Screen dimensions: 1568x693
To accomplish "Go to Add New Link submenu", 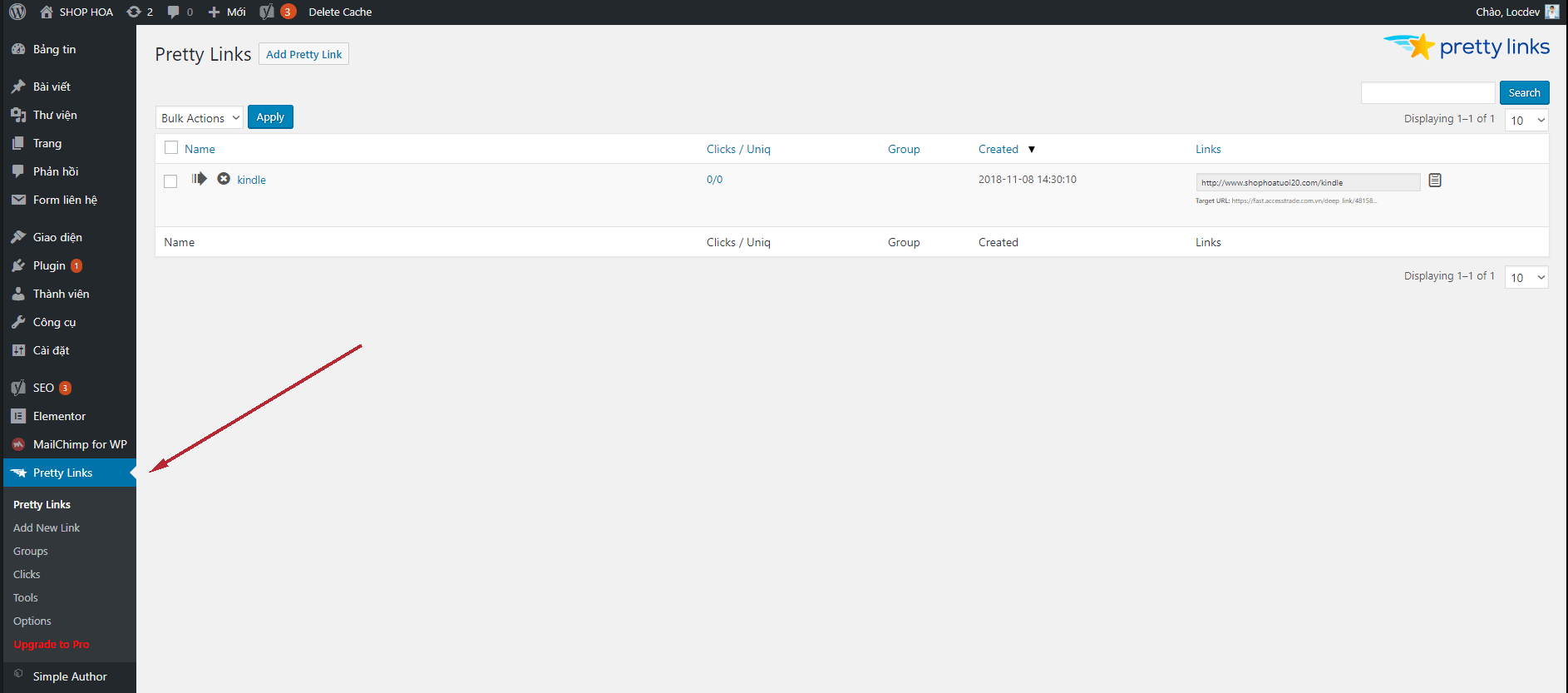I will (x=47, y=527).
